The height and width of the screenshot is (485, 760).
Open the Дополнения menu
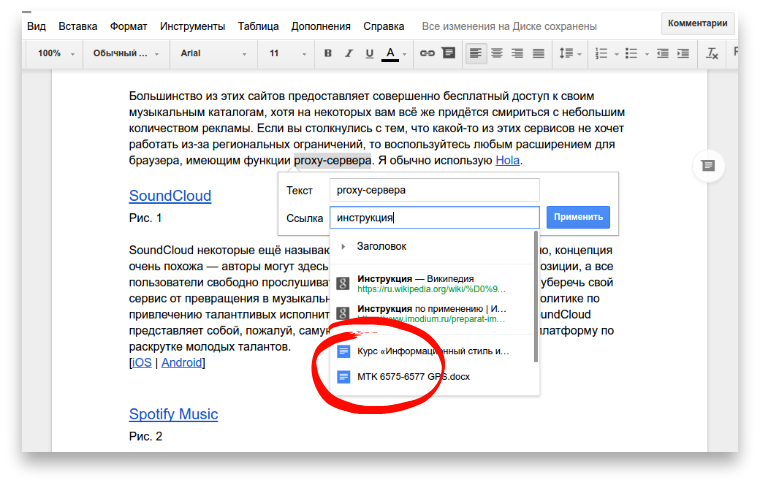click(x=320, y=26)
